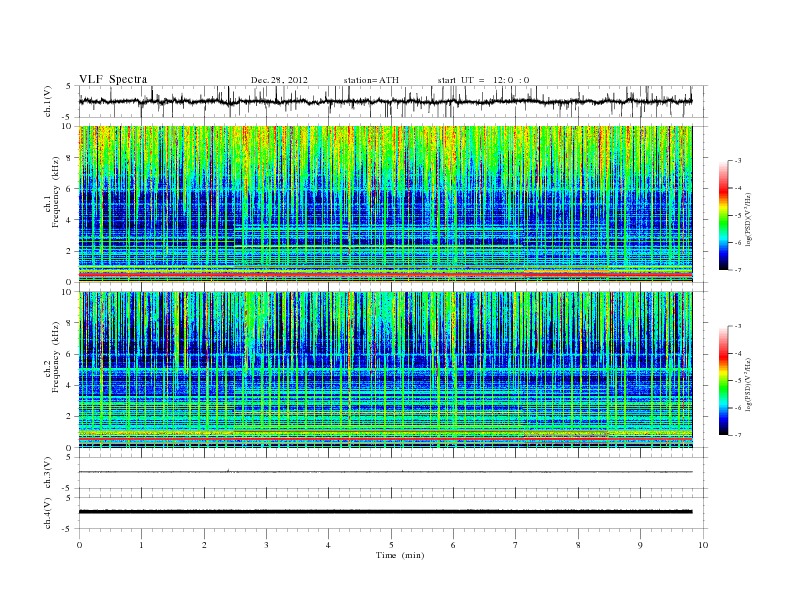Click the "5" tick on the time axis
The height and width of the screenshot is (612, 792).
coord(391,545)
